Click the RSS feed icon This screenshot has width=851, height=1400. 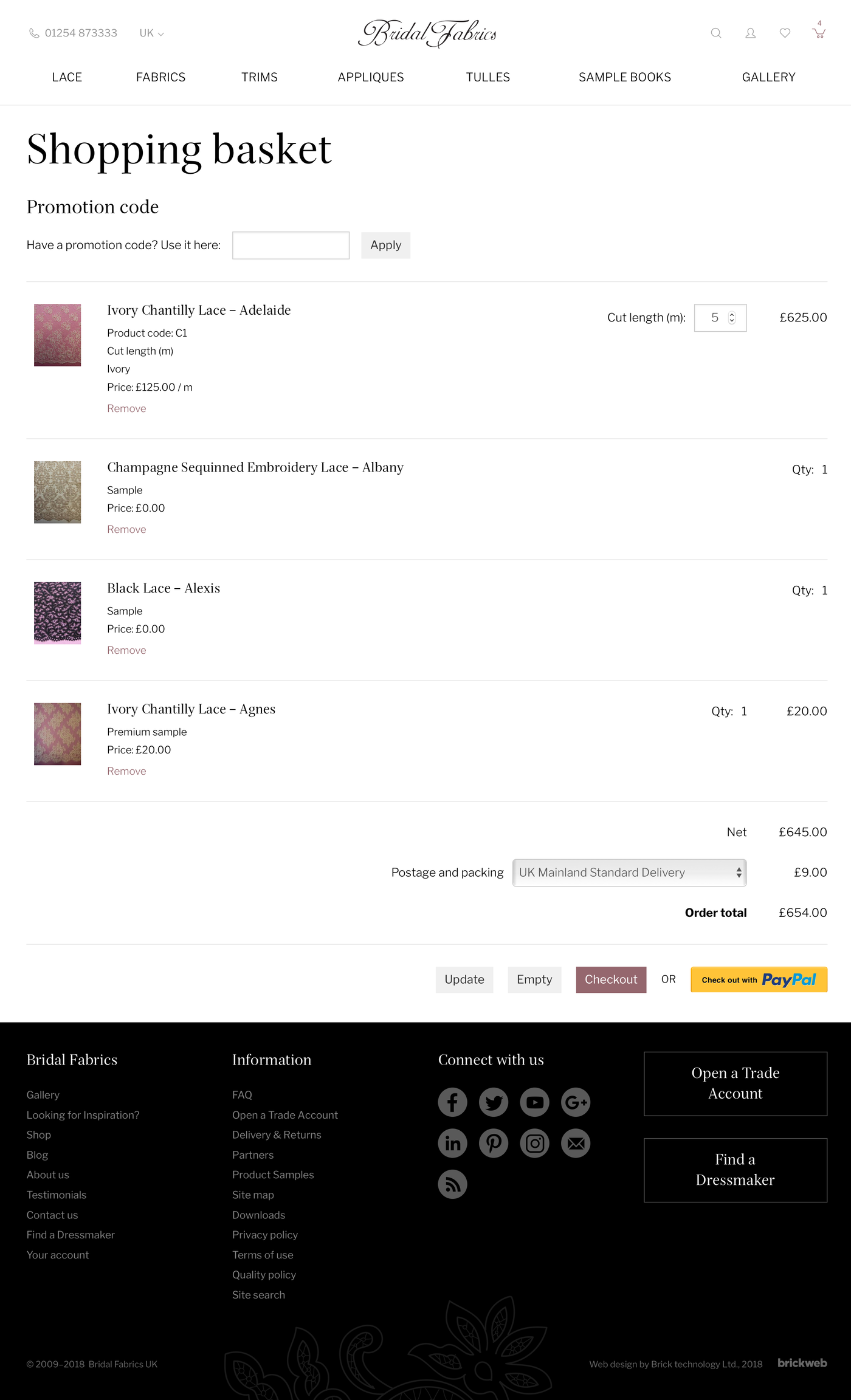click(452, 1184)
